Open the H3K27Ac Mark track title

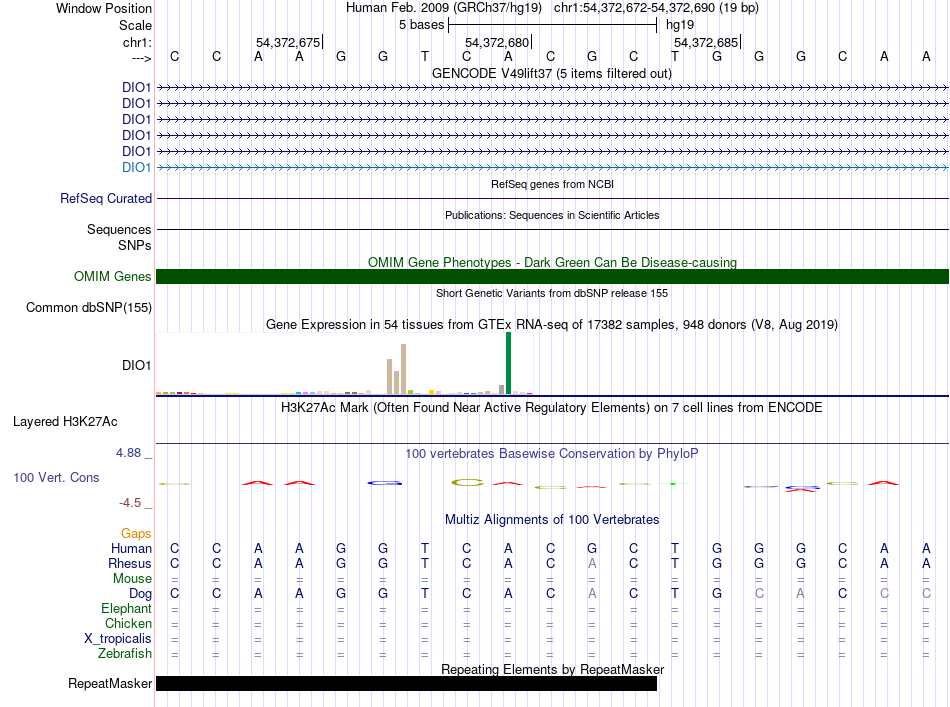coord(551,407)
